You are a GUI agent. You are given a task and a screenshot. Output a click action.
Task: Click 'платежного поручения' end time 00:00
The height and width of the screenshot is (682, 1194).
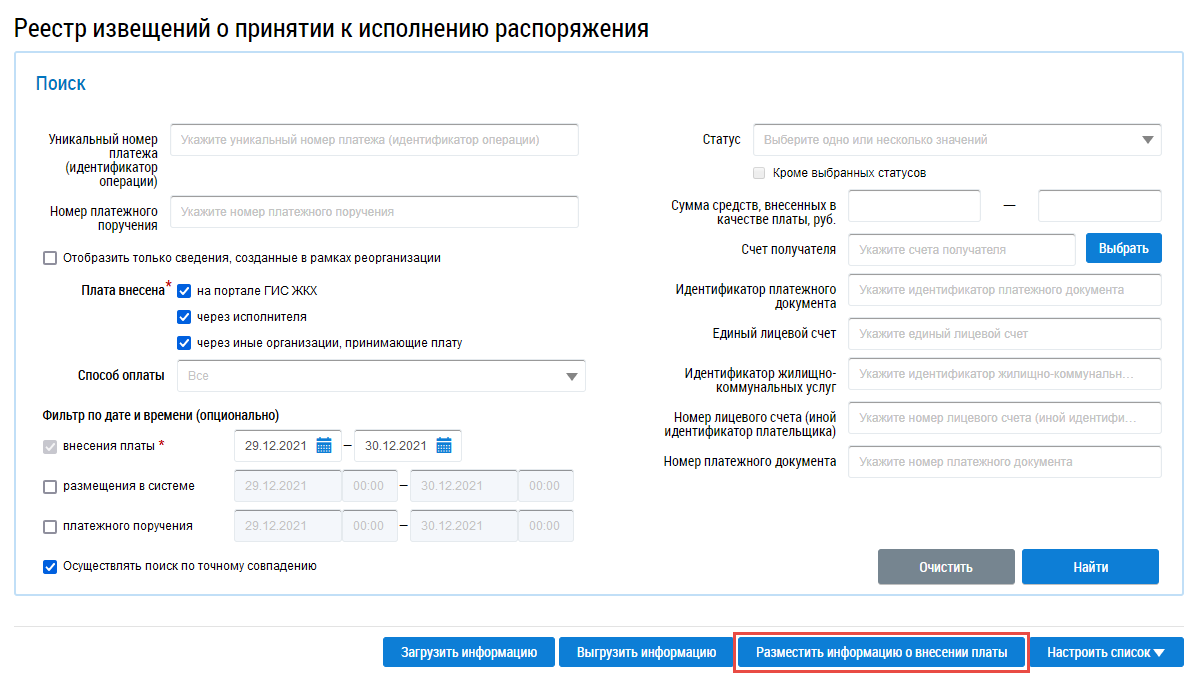coord(545,526)
